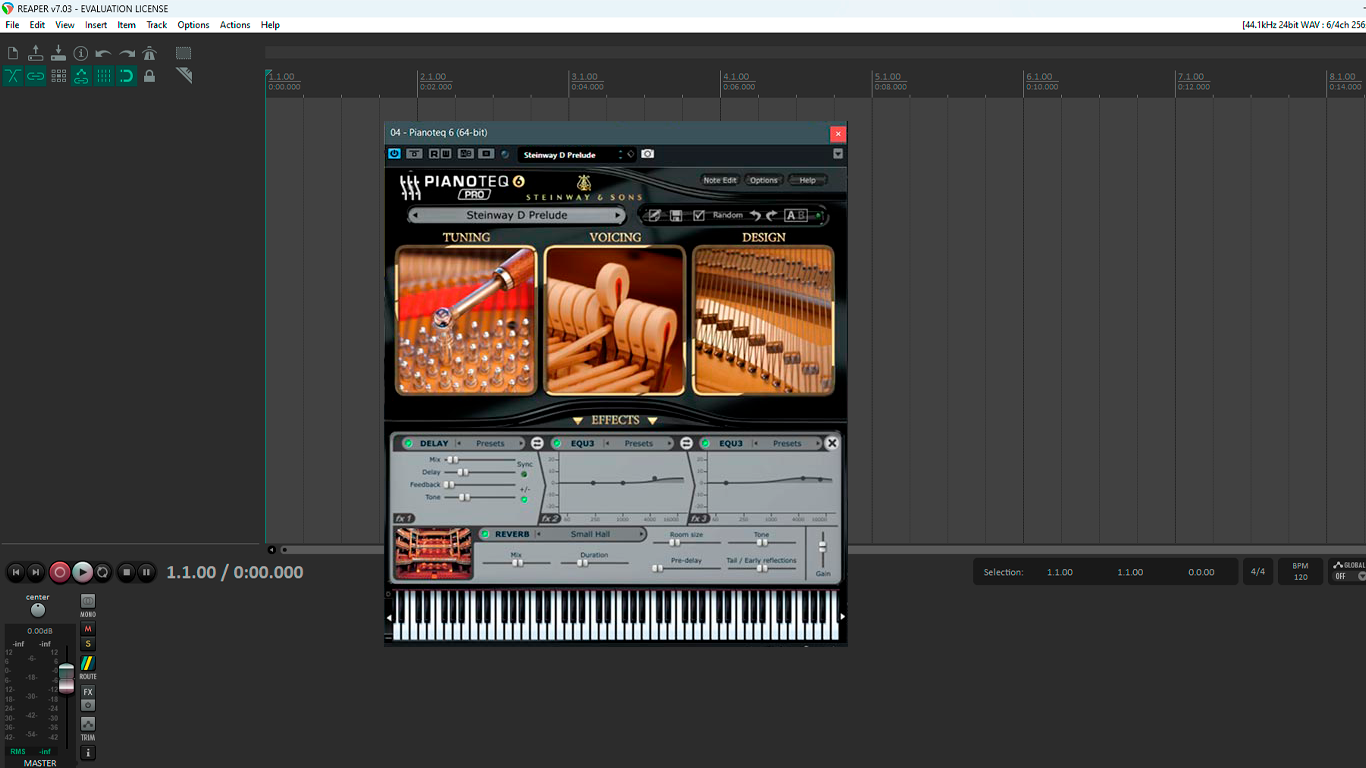
Task: Toggle the Reverb on/off LED
Action: (485, 534)
